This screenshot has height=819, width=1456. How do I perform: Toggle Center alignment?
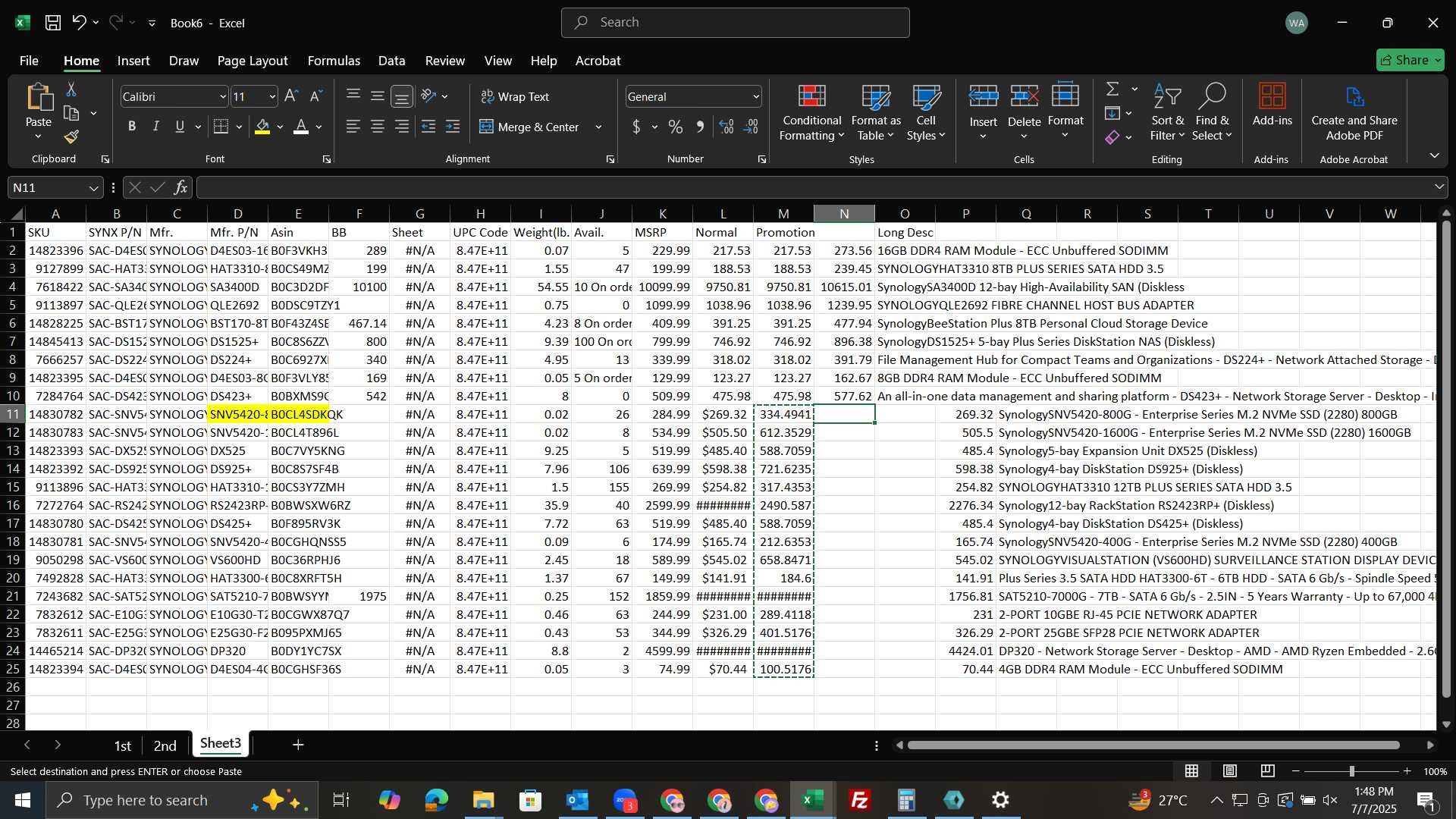point(378,127)
